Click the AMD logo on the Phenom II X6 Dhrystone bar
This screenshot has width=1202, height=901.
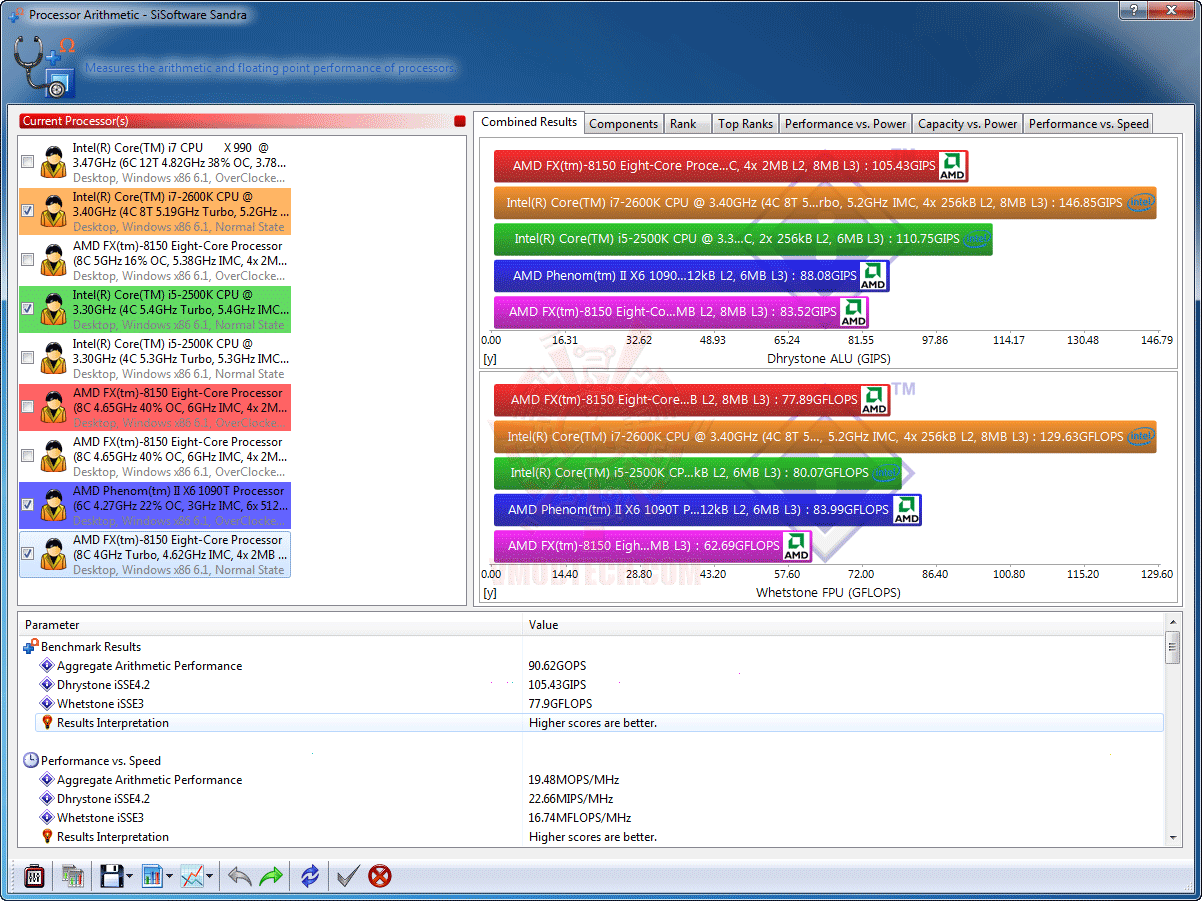pos(873,276)
